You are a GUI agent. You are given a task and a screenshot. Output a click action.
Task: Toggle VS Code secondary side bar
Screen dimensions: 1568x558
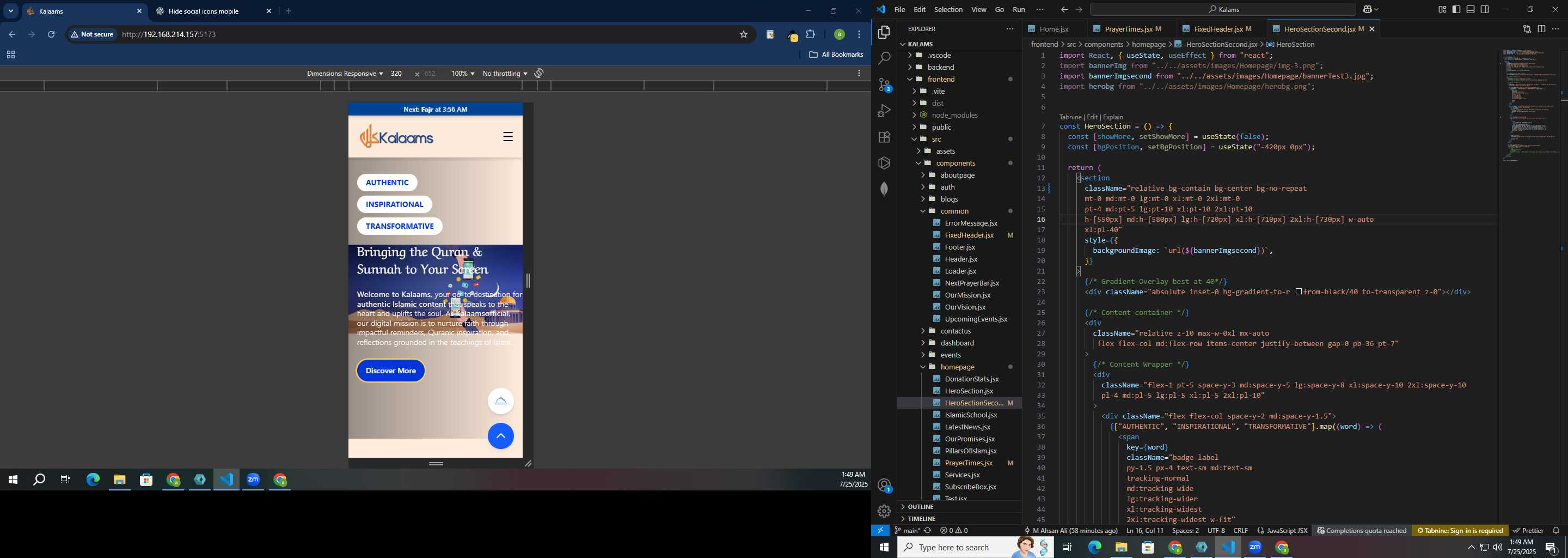1485,10
